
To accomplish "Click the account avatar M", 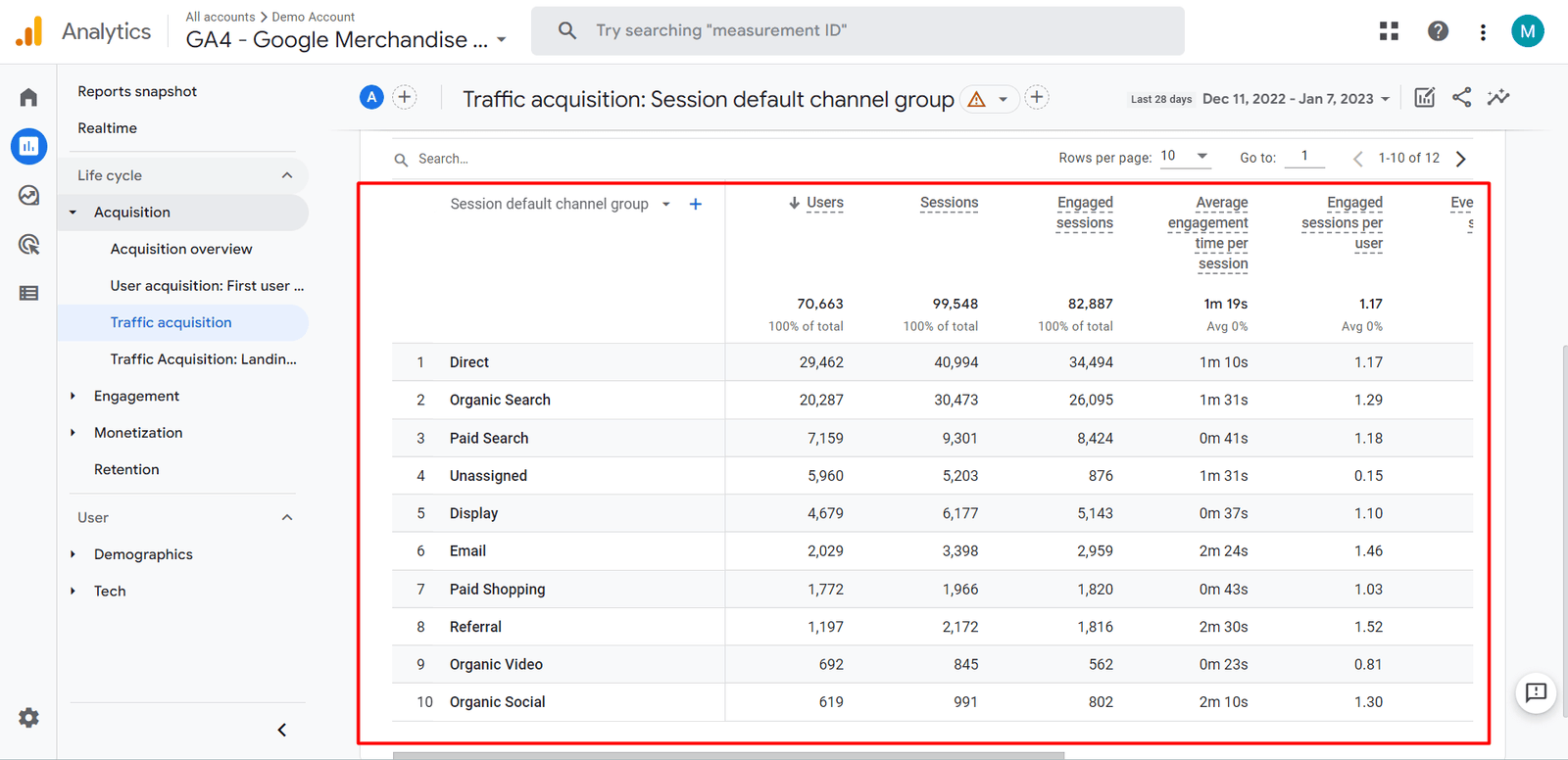I will tap(1527, 31).
